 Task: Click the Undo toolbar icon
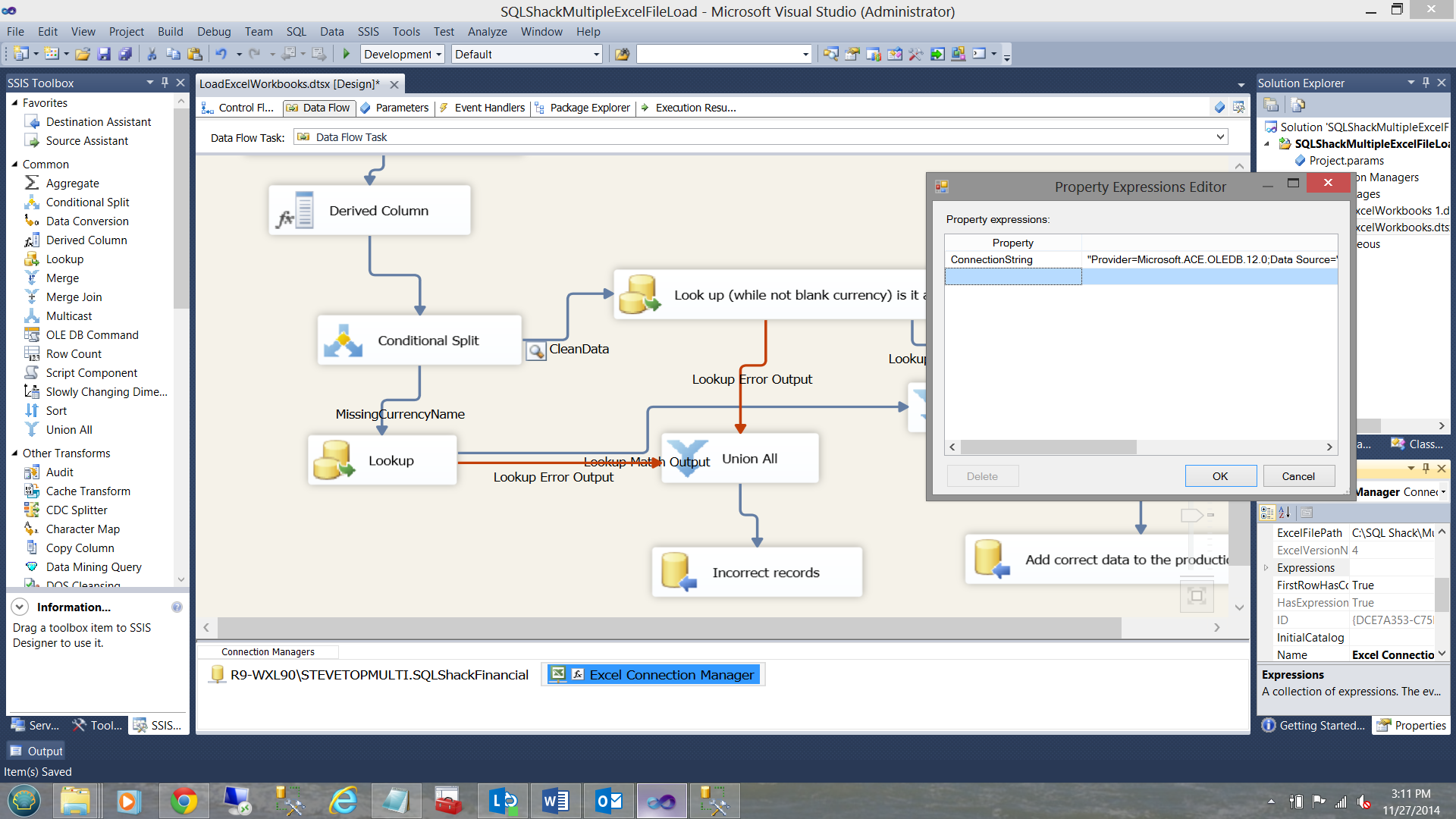click(221, 54)
